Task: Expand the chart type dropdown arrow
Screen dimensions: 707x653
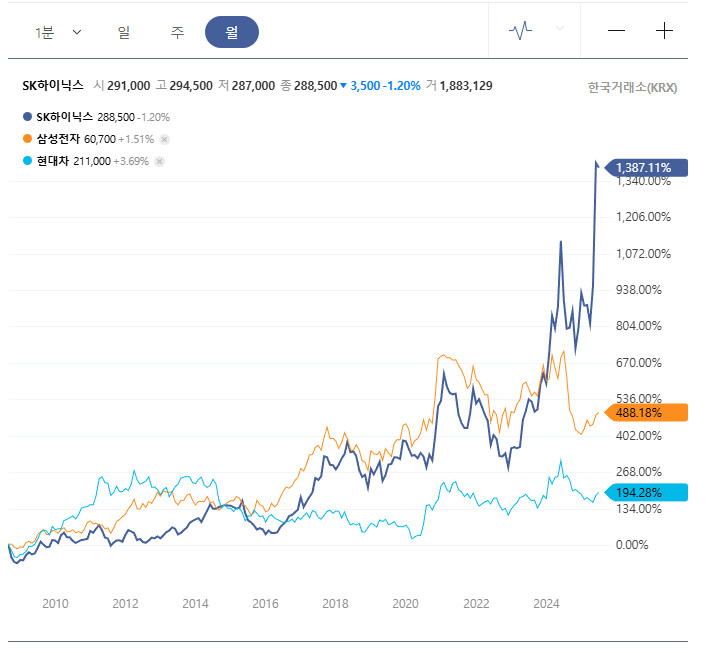Action: pos(560,29)
